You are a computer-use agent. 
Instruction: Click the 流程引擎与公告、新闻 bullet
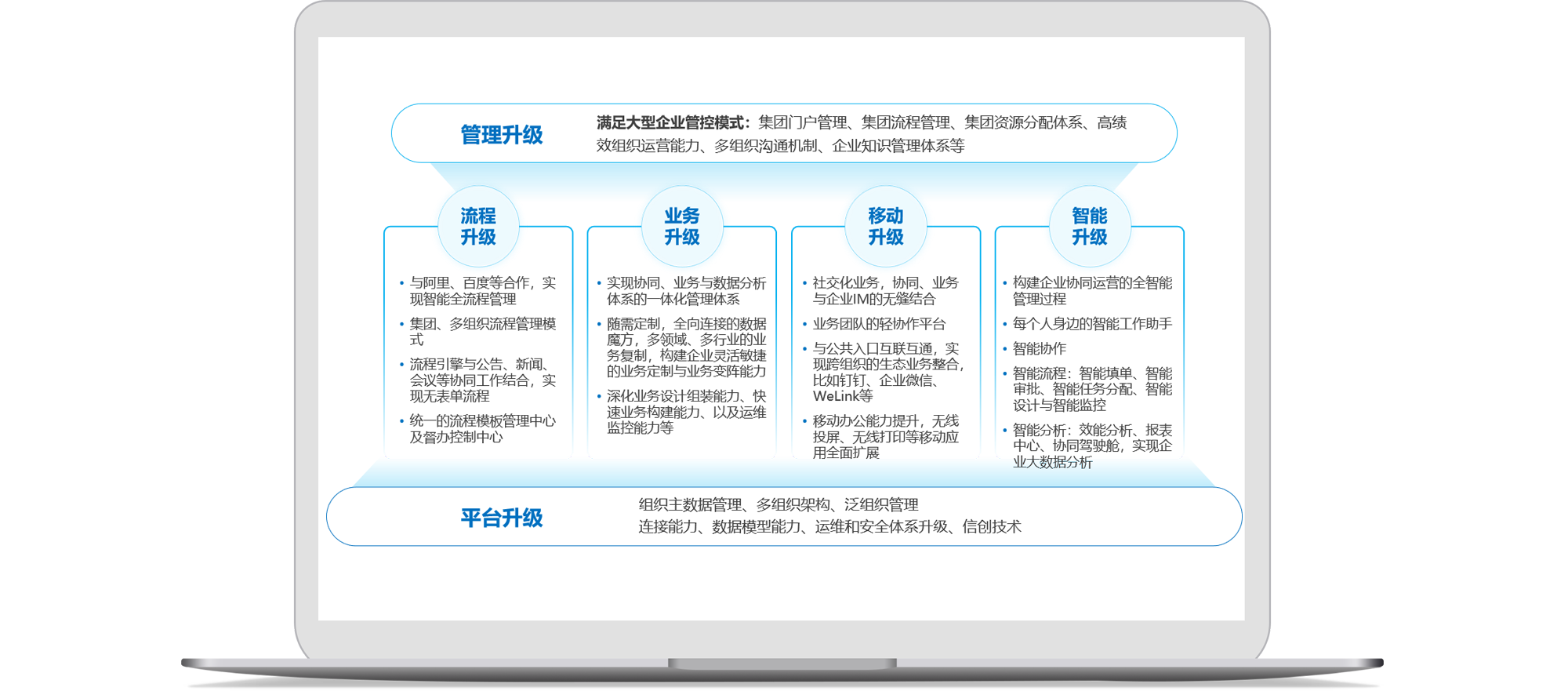pyautogui.click(x=482, y=380)
